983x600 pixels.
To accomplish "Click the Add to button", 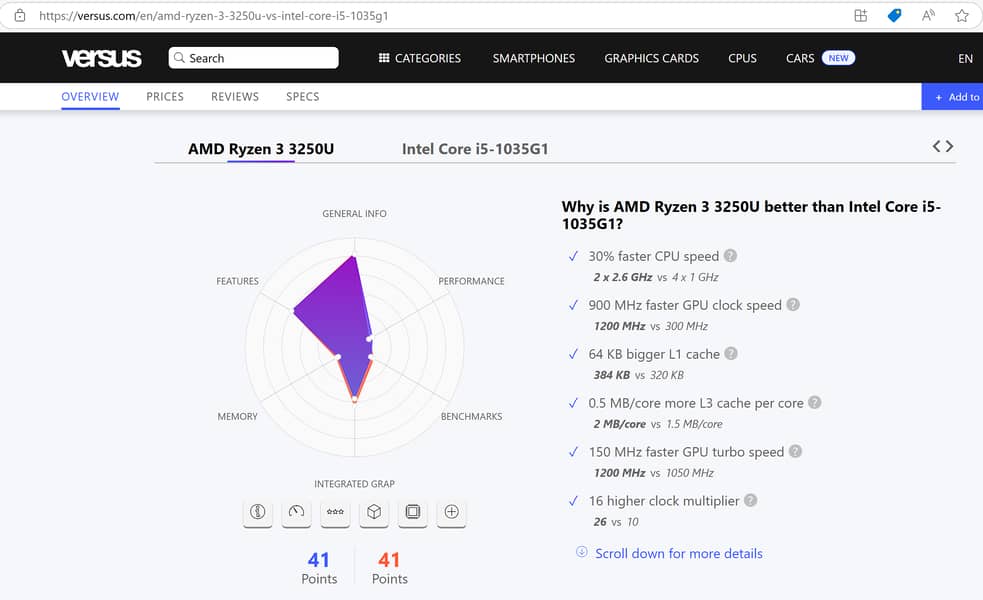I will coord(955,97).
